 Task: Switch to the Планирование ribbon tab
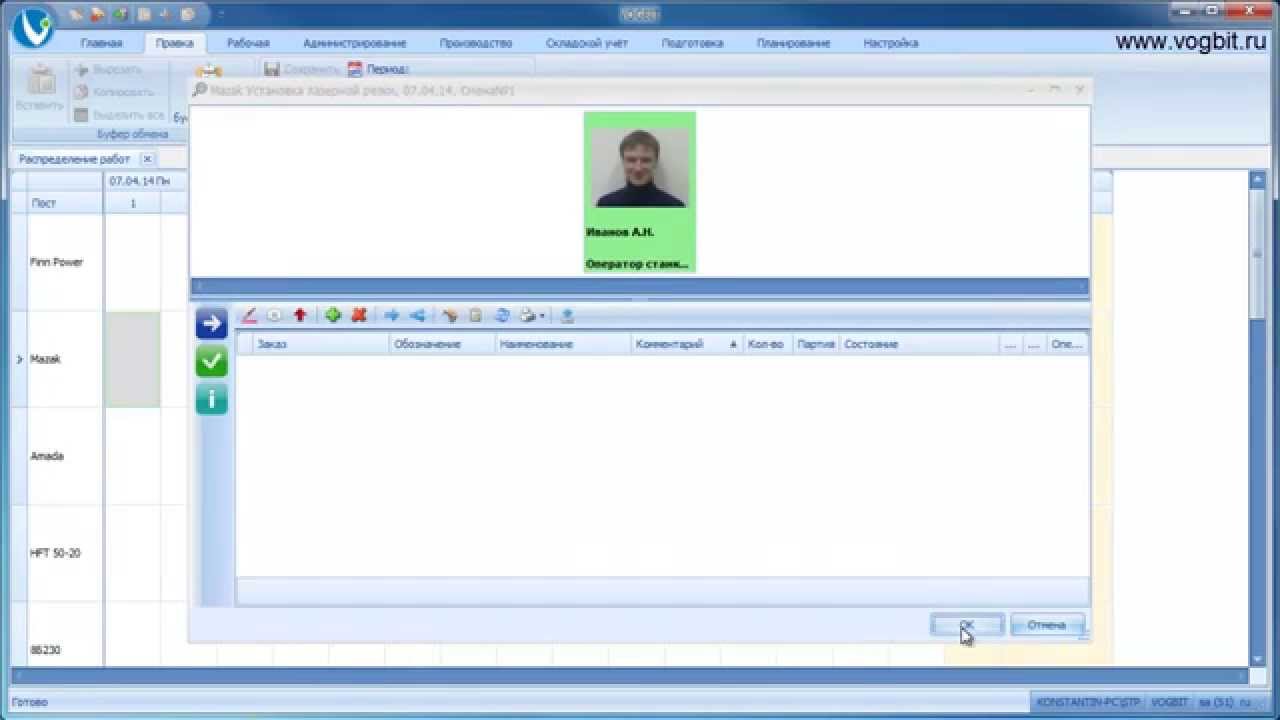point(794,43)
